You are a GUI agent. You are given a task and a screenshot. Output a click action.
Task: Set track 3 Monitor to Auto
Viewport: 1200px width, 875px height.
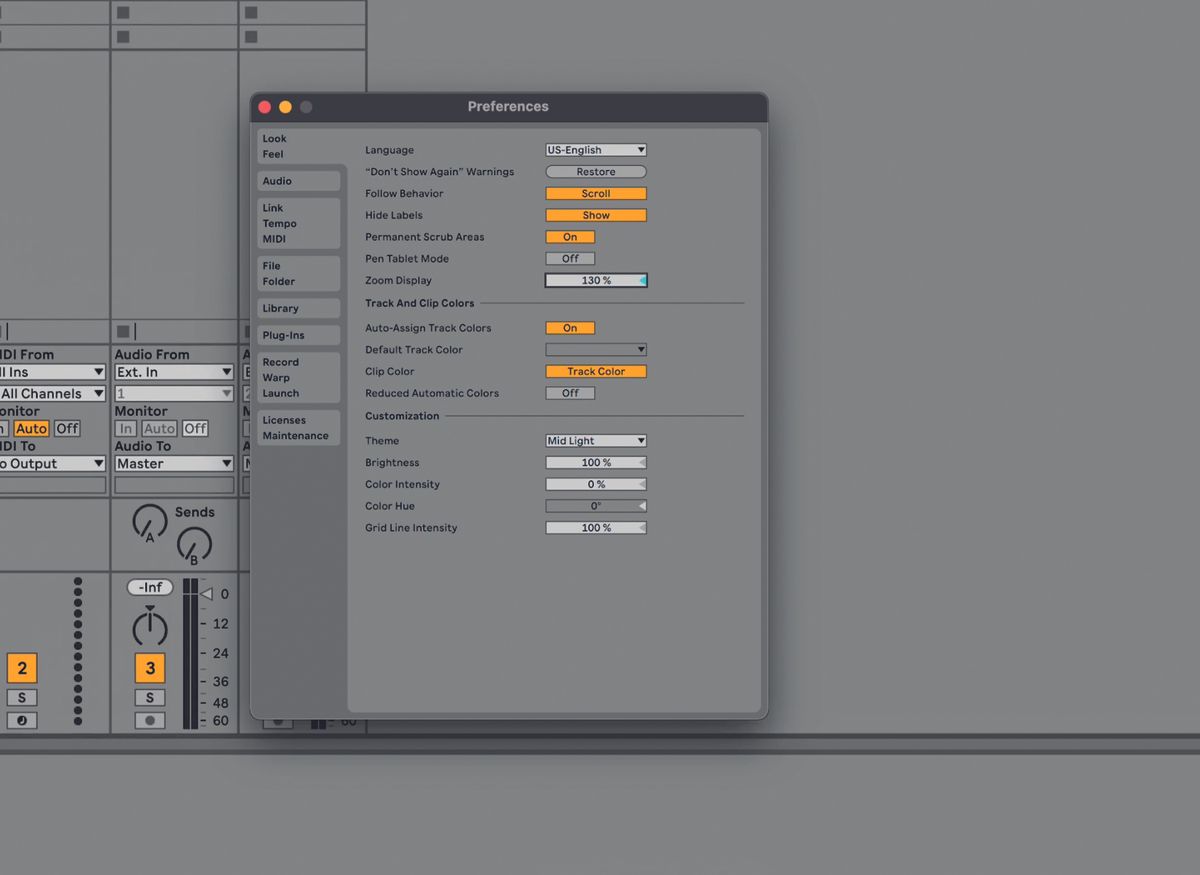pos(160,428)
